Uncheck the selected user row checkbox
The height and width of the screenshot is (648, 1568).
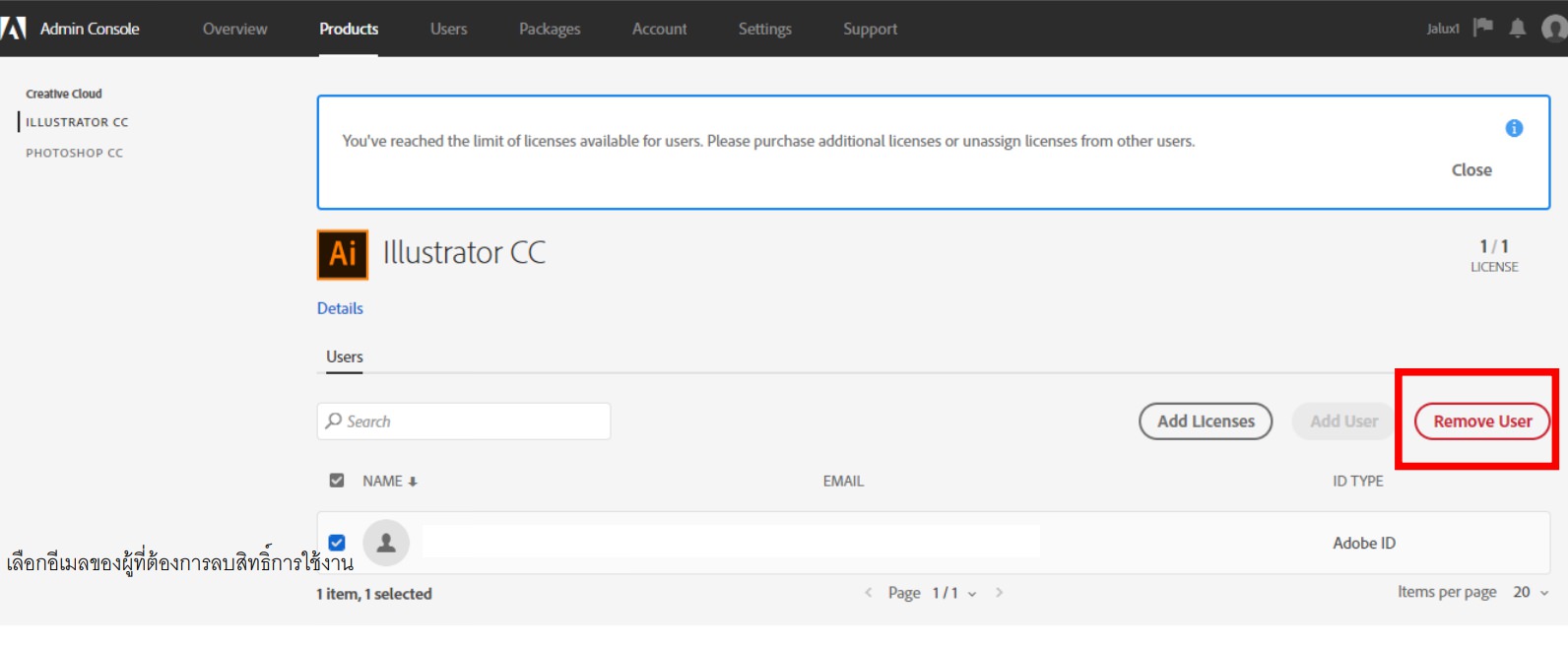(x=337, y=543)
